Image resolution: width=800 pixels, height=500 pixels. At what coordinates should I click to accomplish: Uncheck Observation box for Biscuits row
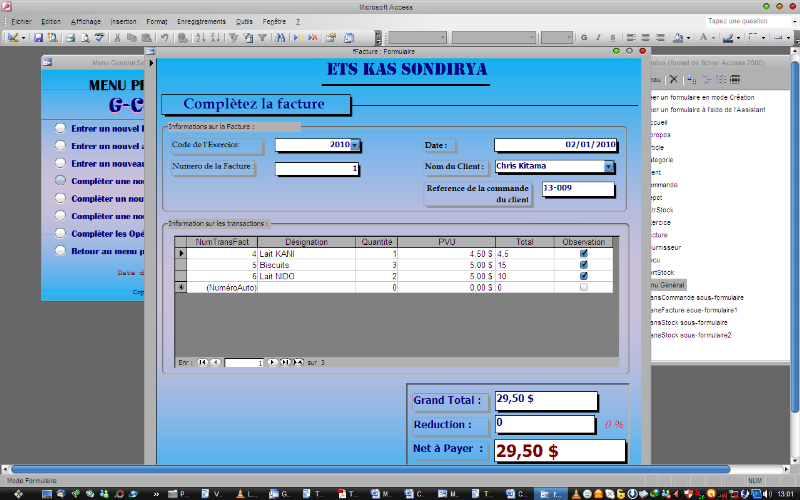tap(583, 265)
